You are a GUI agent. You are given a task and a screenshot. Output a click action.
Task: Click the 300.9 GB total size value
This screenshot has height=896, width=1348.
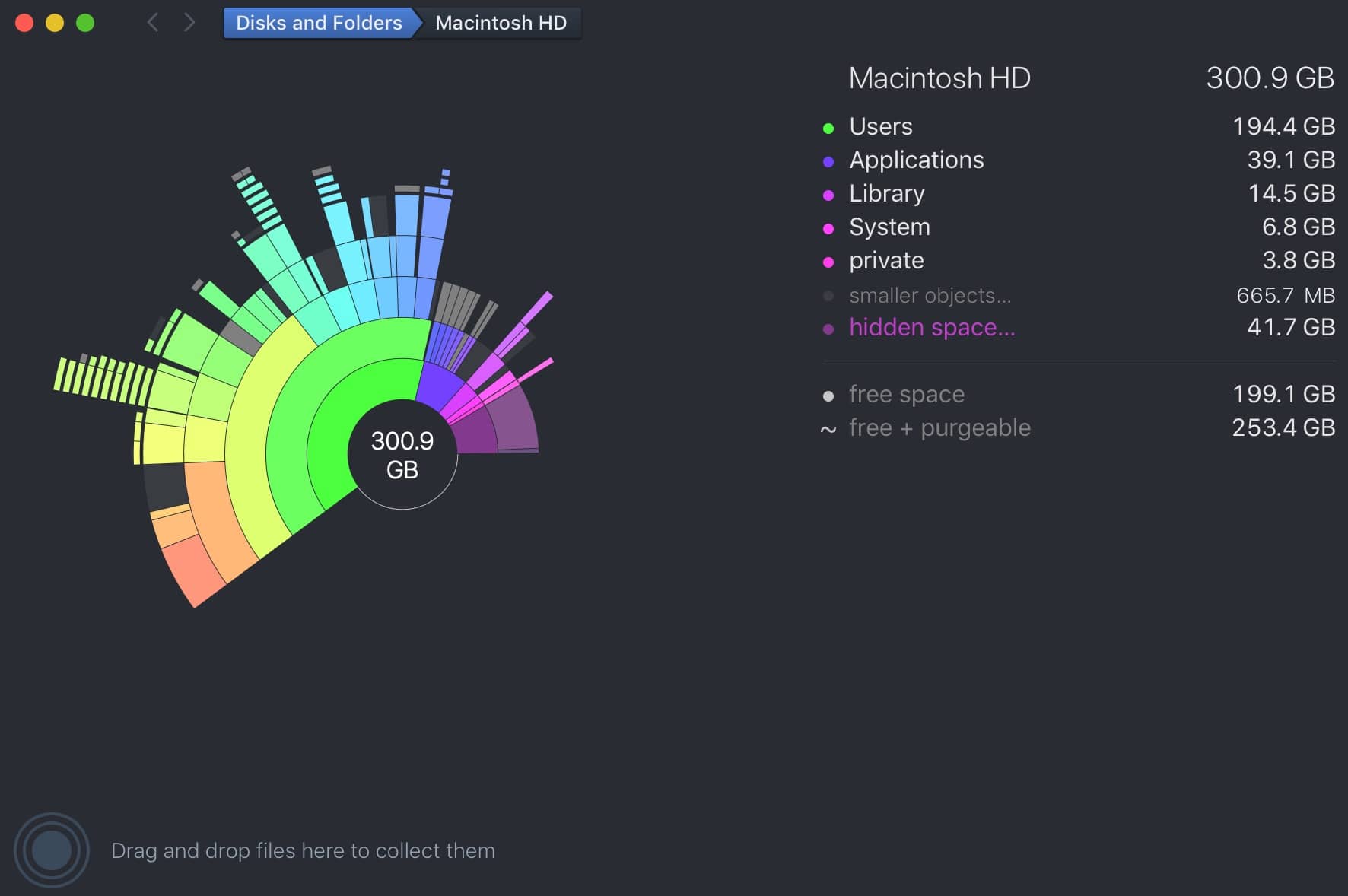coord(1270,78)
